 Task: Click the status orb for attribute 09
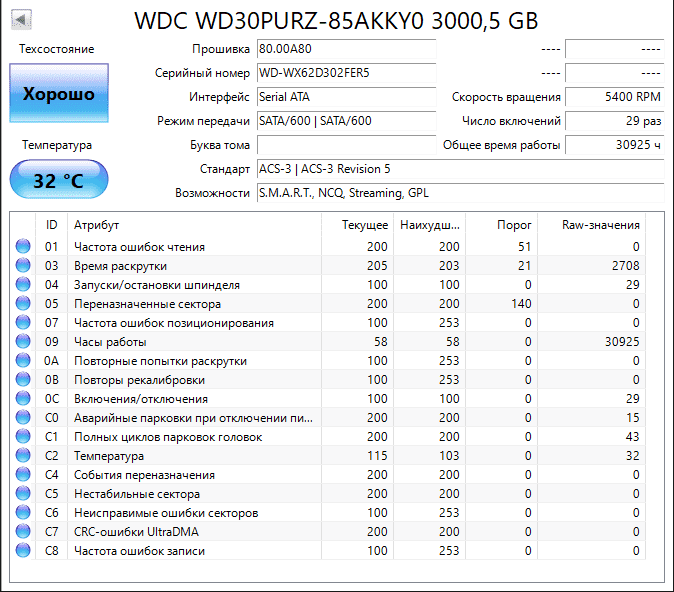pyautogui.click(x=23, y=341)
